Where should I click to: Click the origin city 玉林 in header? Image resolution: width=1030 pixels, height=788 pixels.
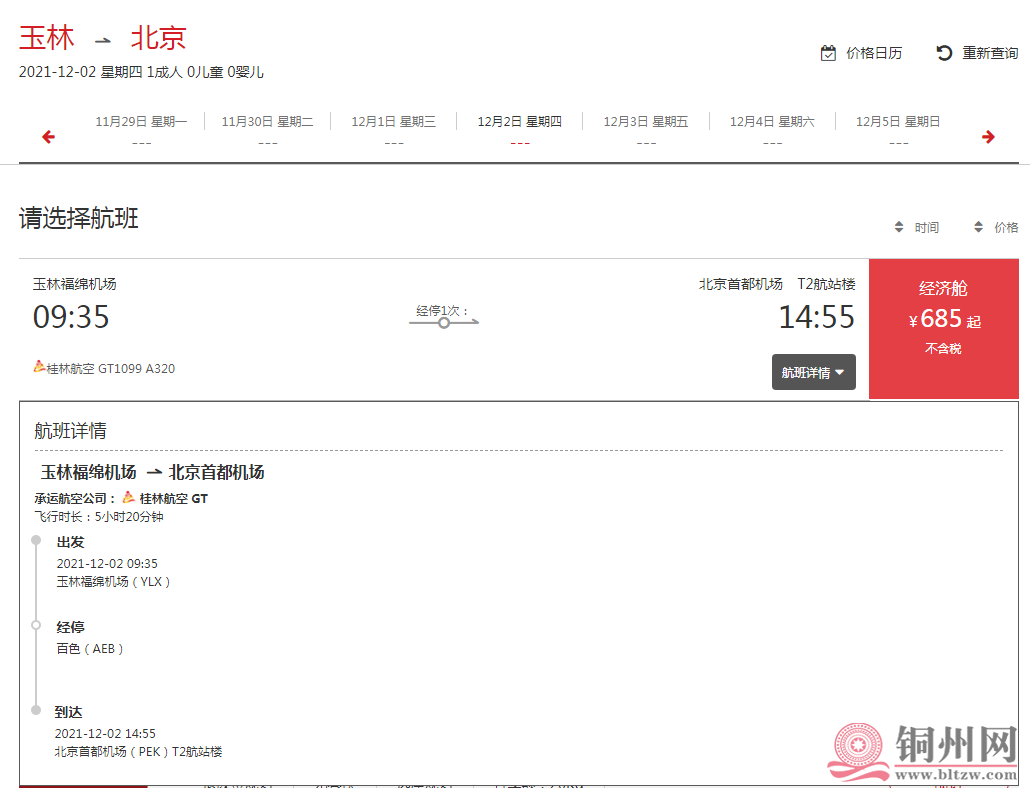46,38
